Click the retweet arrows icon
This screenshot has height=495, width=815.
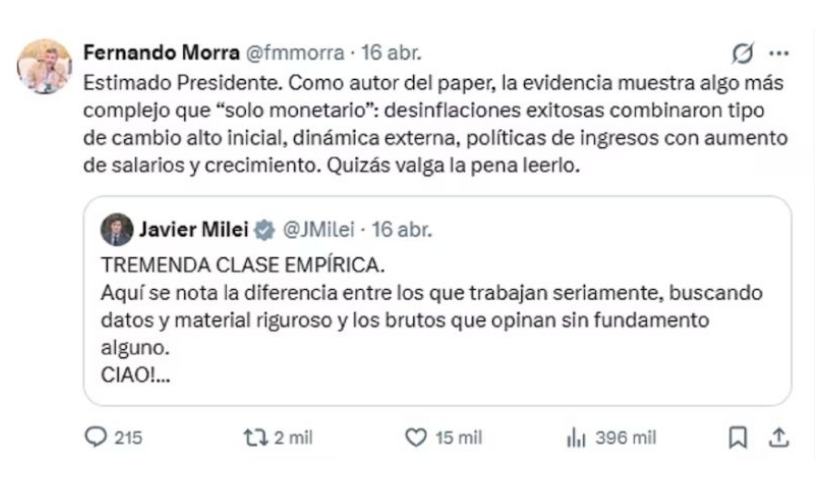point(254,437)
